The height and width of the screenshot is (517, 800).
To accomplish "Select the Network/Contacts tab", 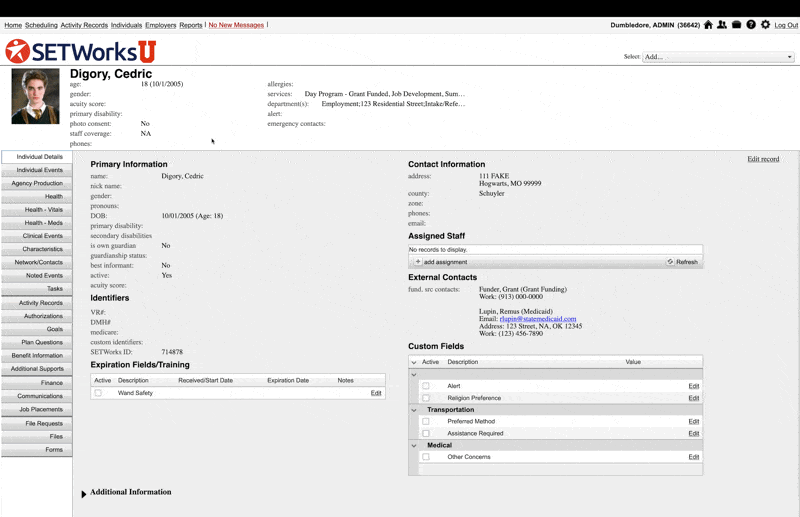I will [37, 262].
